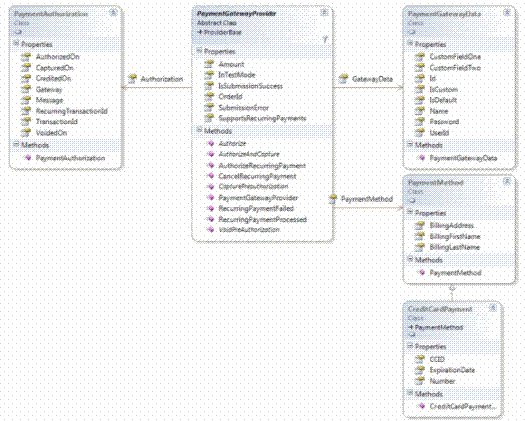Select the BillingFirstName property text
525x421 pixels.
pos(455,236)
